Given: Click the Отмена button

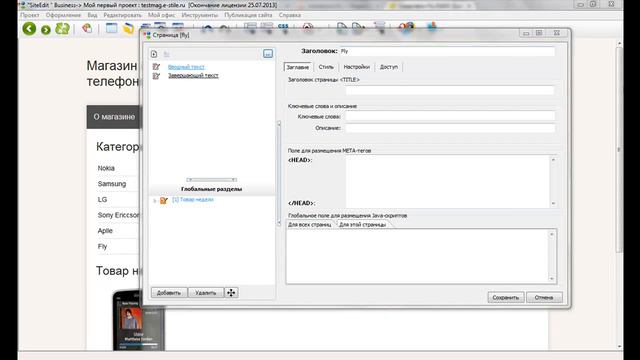Looking at the screenshot, I should (x=544, y=298).
